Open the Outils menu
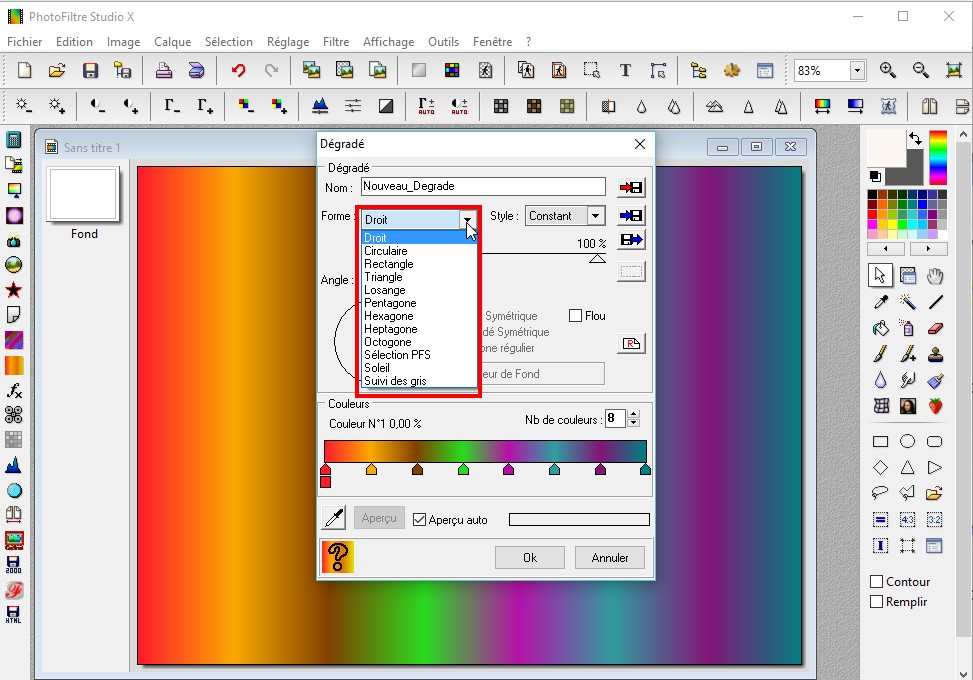 pos(444,42)
